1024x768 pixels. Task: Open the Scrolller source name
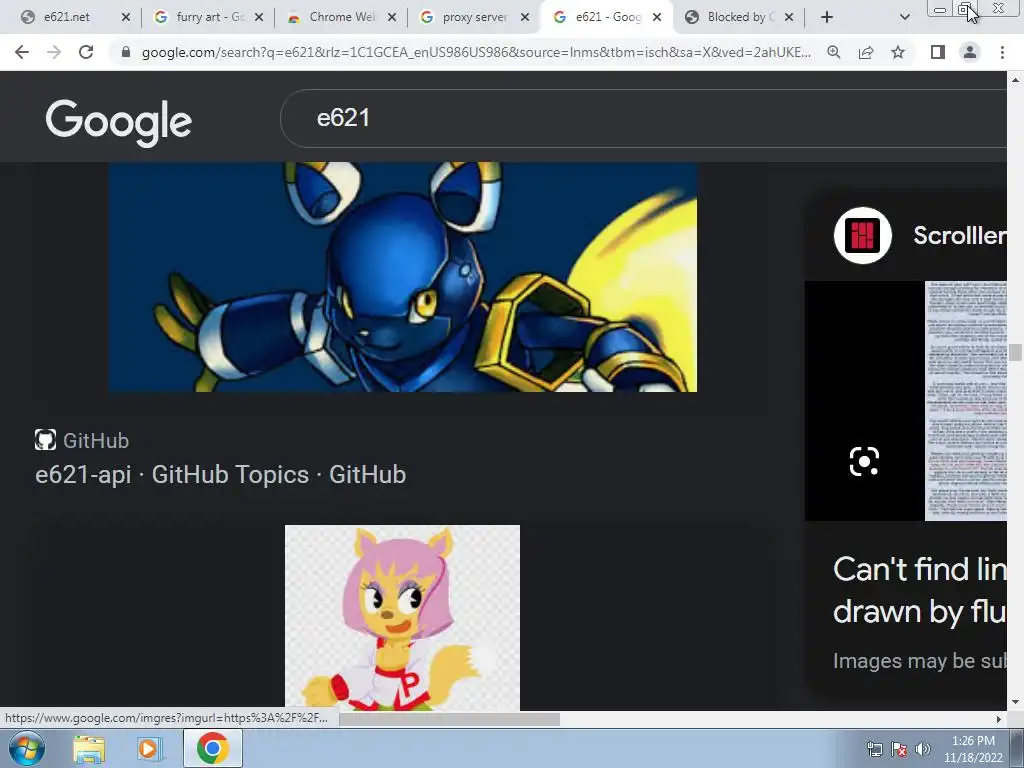(x=960, y=235)
